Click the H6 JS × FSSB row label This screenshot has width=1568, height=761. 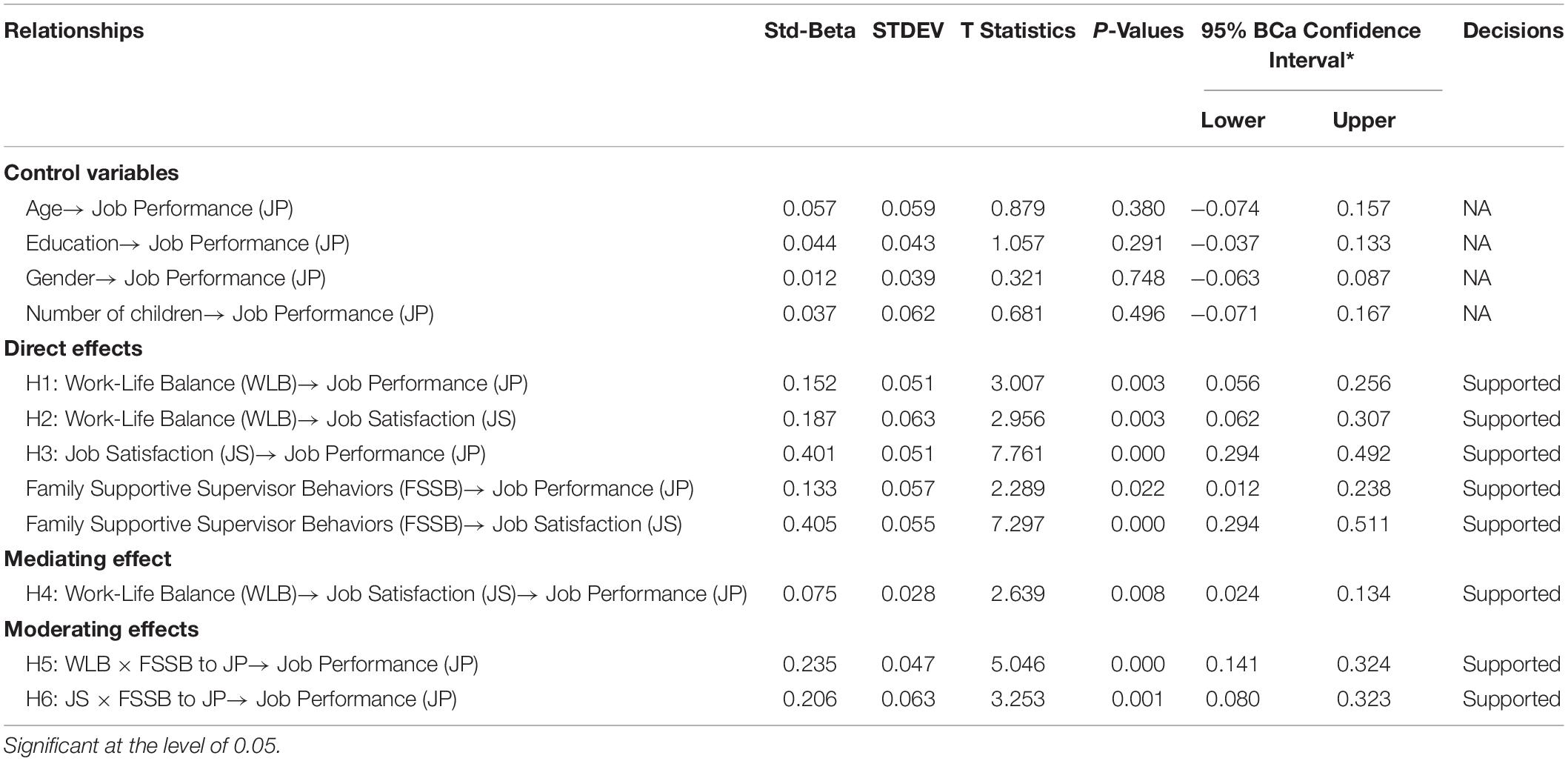click(x=241, y=699)
